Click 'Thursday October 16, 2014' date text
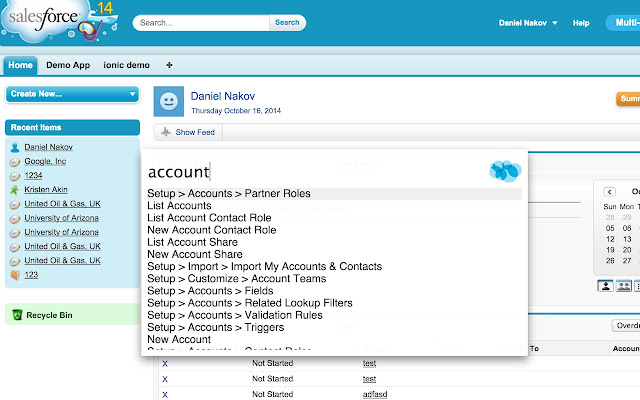 [x=236, y=111]
